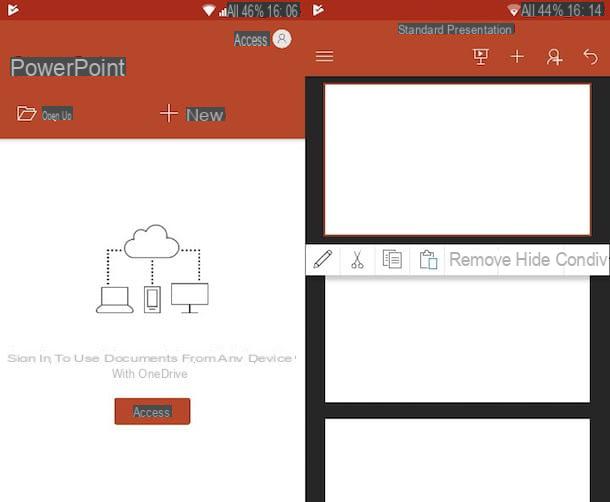The height and width of the screenshot is (502, 610).
Task: Tap the right screen status bar notification icon
Action: [x=318, y=10]
